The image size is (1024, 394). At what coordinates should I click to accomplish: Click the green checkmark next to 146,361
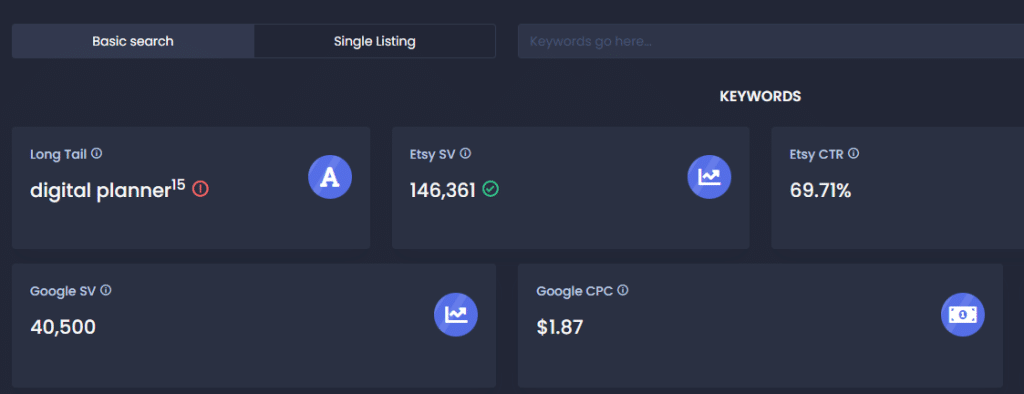pos(490,189)
